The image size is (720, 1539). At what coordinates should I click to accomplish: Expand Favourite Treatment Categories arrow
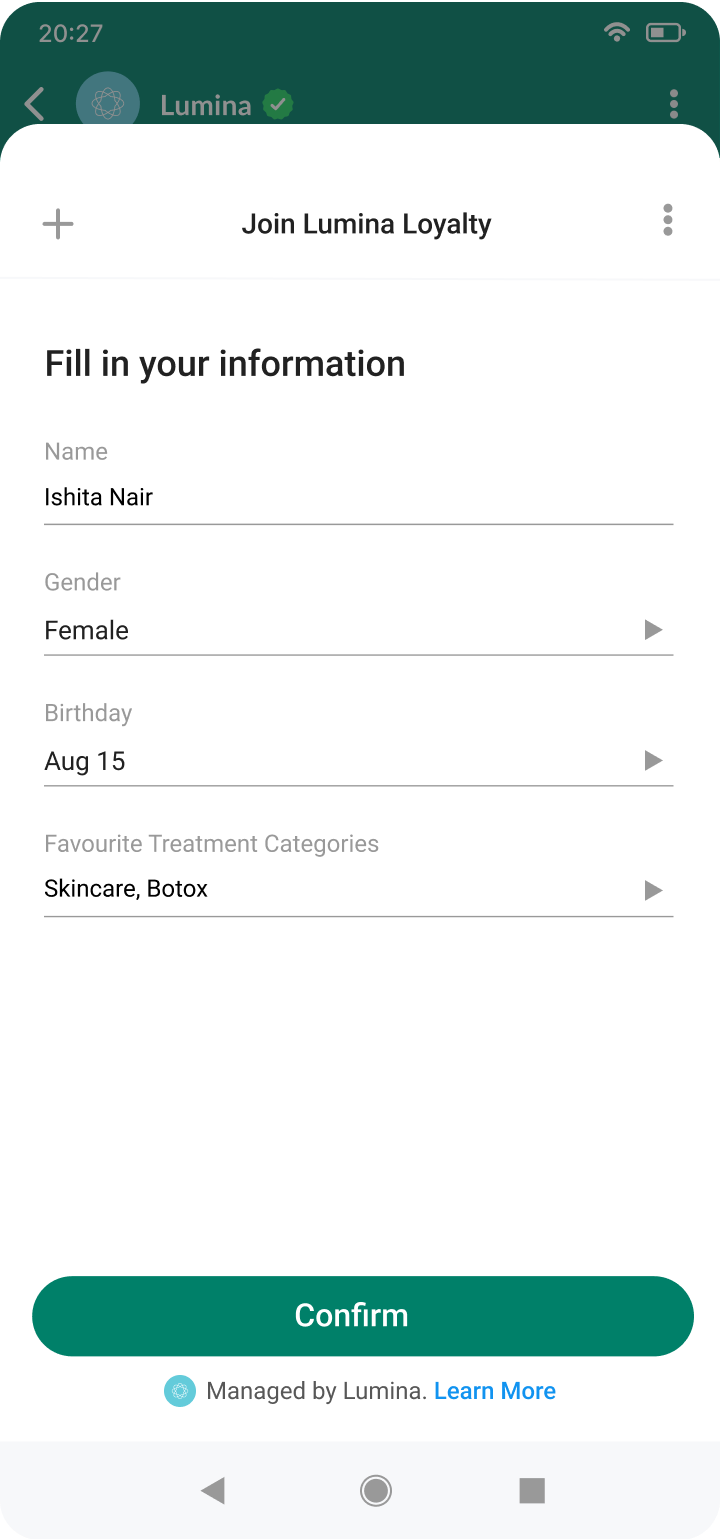(x=653, y=890)
